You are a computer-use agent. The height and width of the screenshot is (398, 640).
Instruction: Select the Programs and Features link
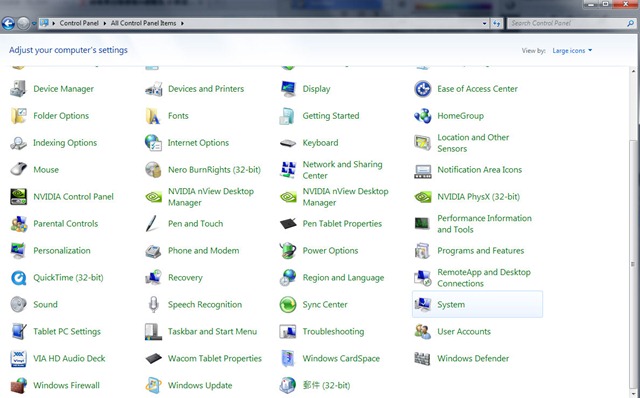(480, 250)
